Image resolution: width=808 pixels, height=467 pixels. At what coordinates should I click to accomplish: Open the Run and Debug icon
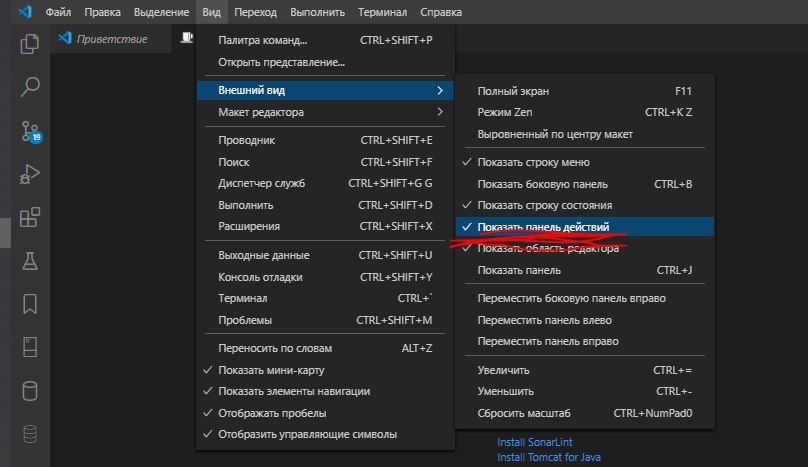click(x=30, y=174)
